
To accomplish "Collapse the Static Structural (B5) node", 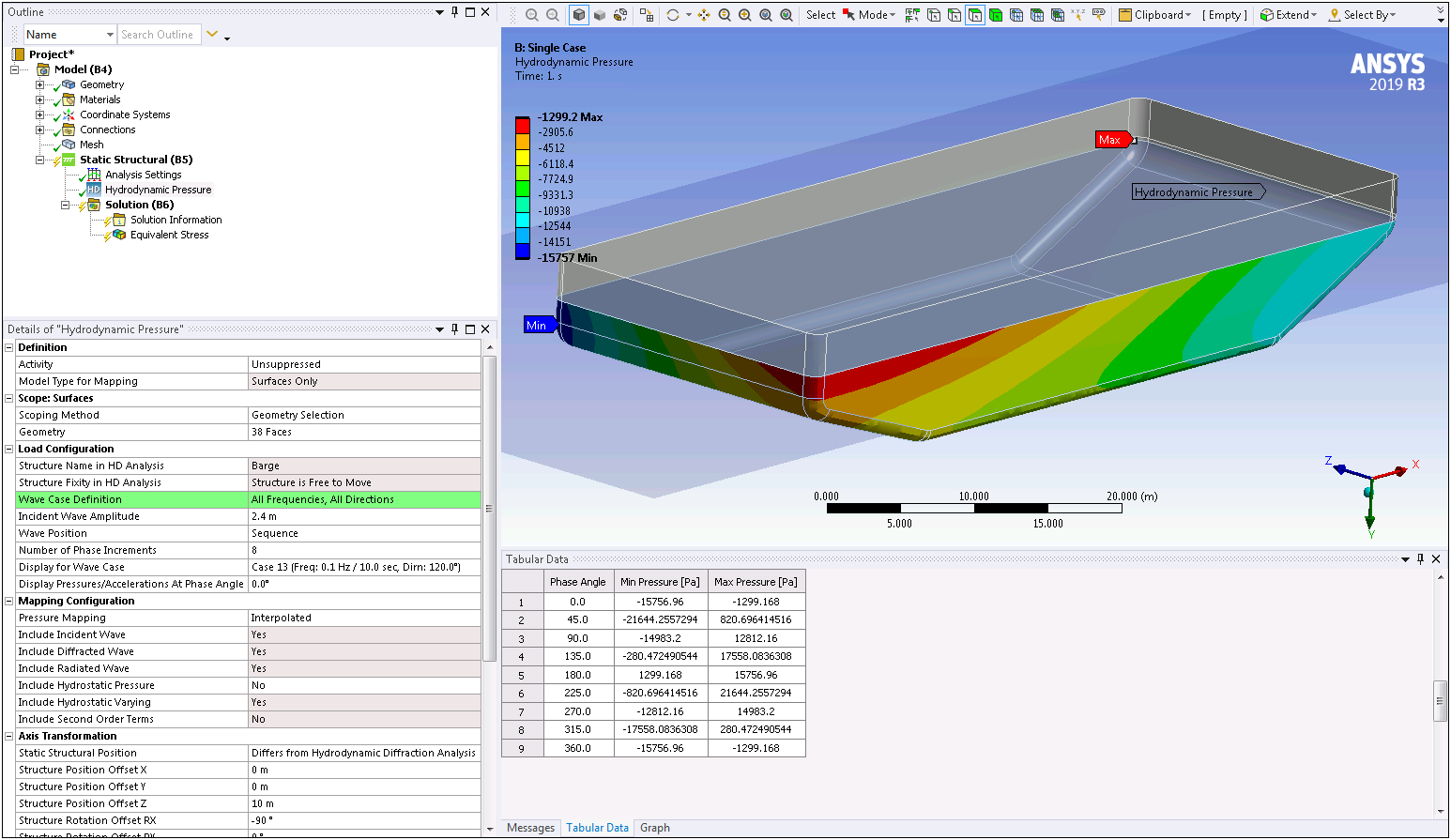I will click(x=39, y=160).
